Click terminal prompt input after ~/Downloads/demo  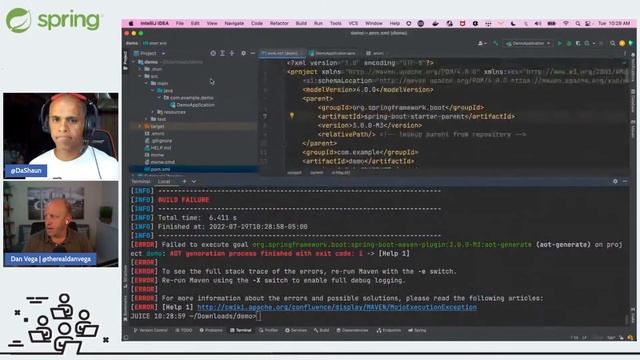[259, 316]
